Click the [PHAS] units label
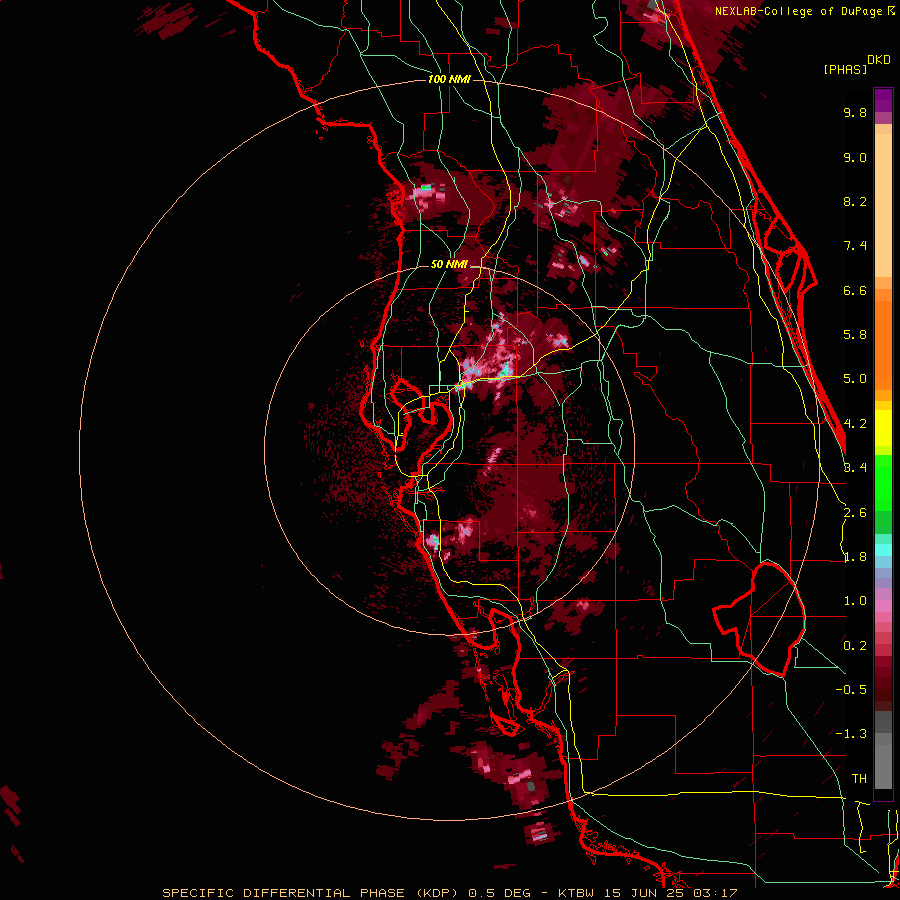Viewport: 900px width, 900px height. pyautogui.click(x=845, y=69)
